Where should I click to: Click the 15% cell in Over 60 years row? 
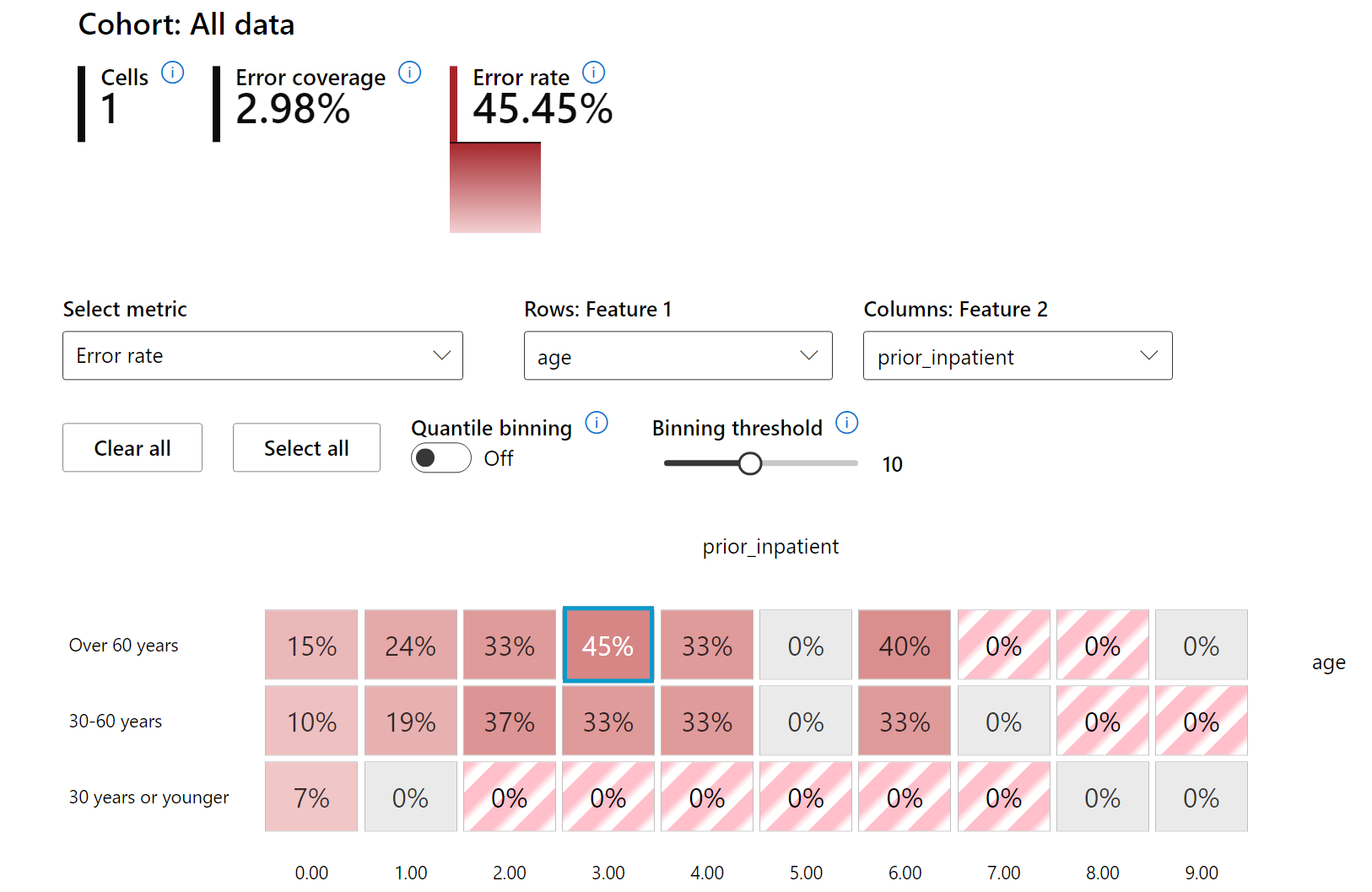311,645
